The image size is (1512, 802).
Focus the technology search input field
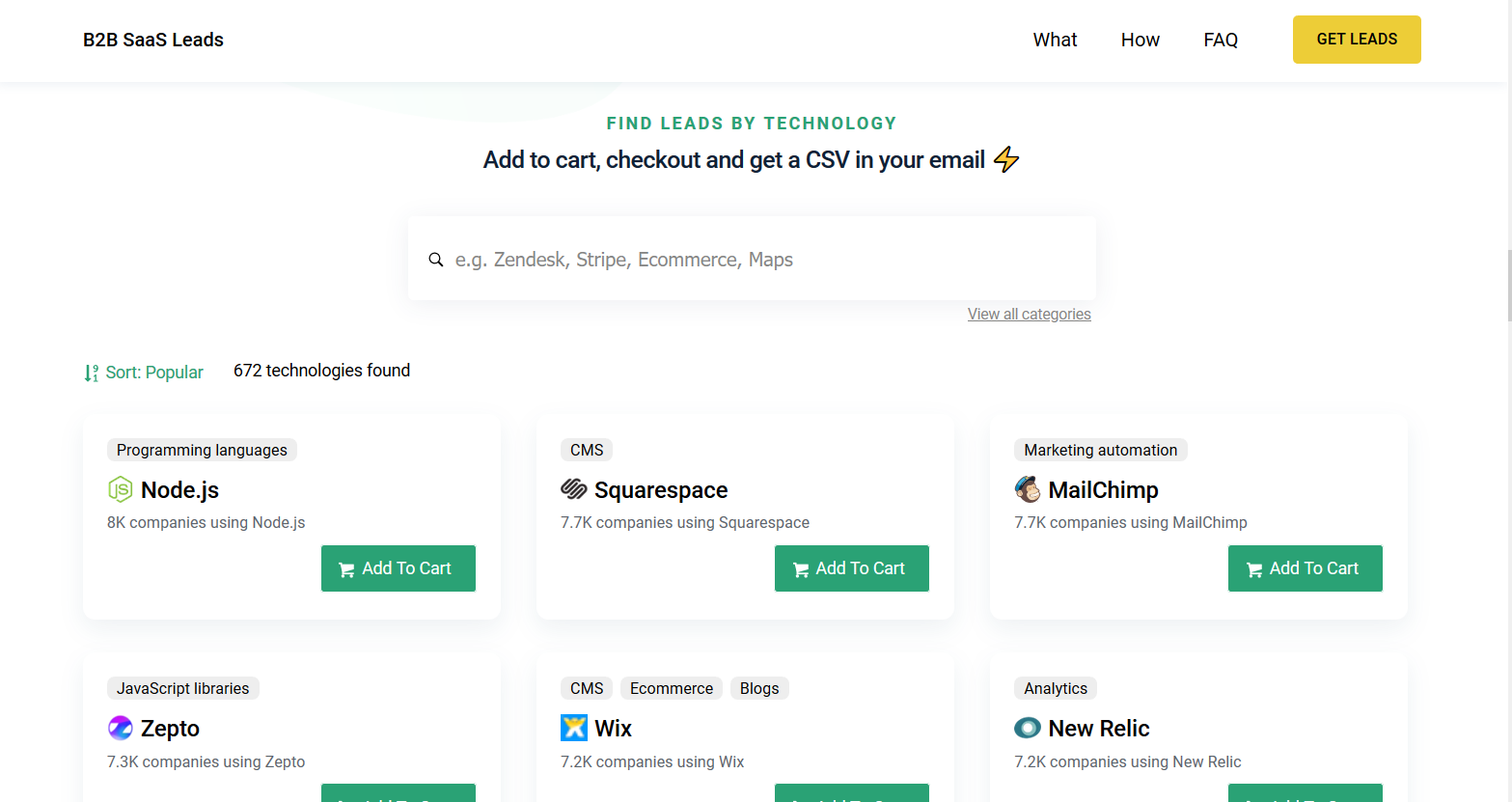coord(762,260)
